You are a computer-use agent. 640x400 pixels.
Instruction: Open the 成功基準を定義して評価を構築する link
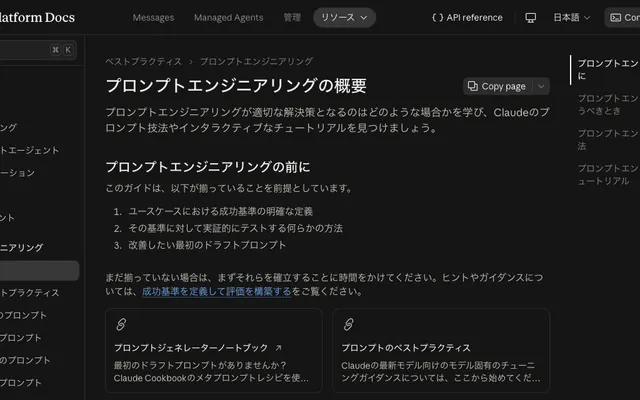tap(216, 291)
